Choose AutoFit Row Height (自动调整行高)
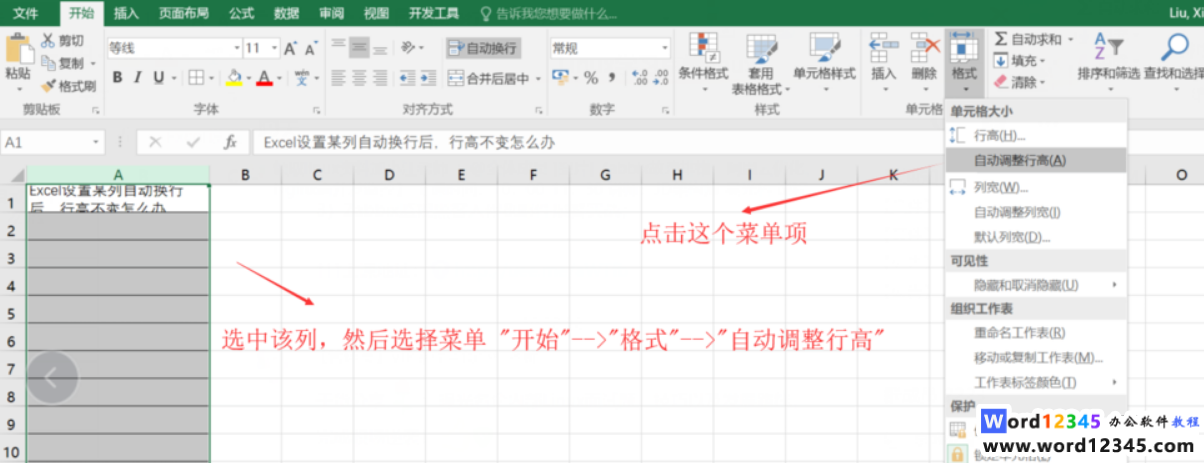Viewport: 1204px width, 463px height. click(1036, 160)
